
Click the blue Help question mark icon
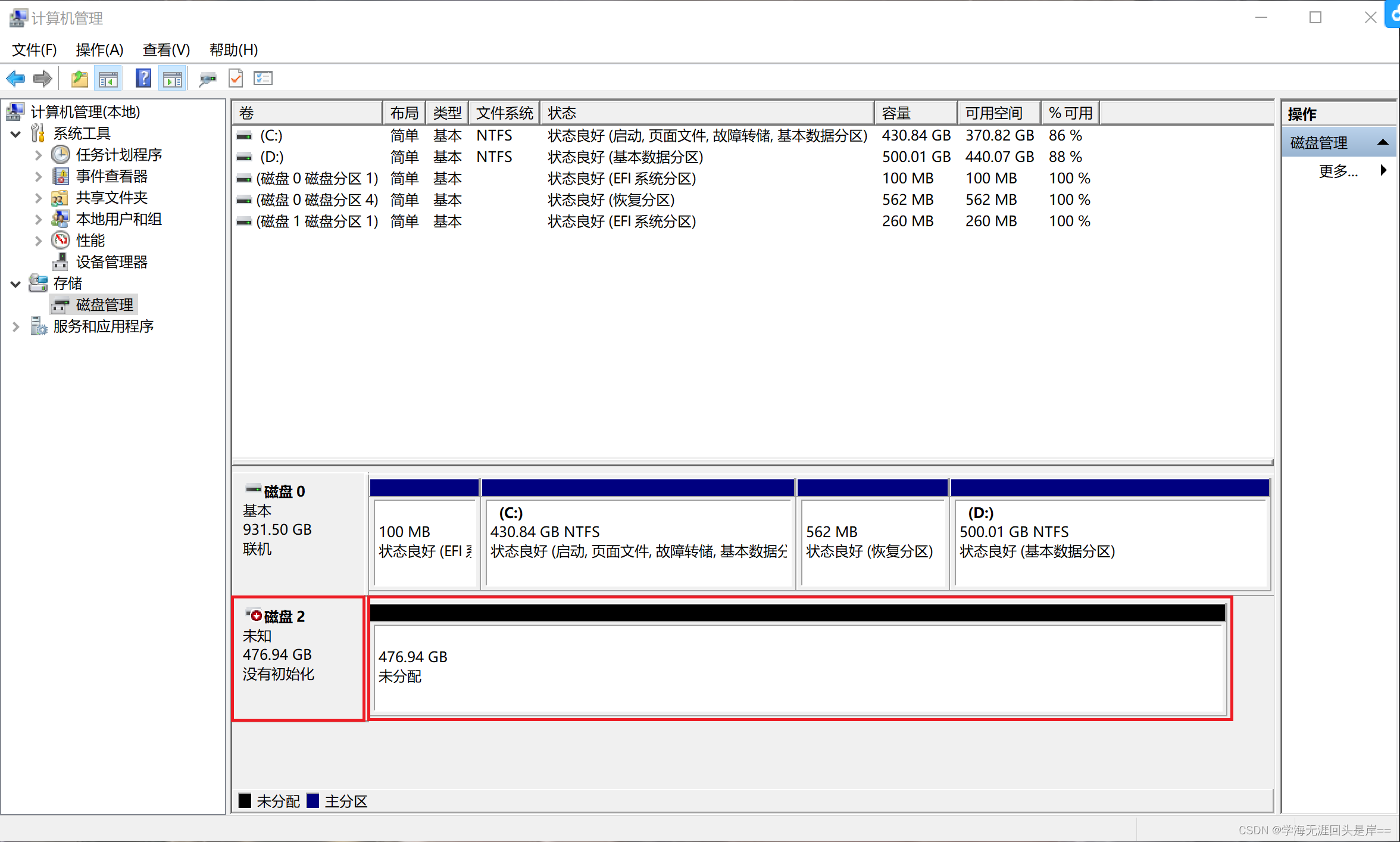pos(143,79)
